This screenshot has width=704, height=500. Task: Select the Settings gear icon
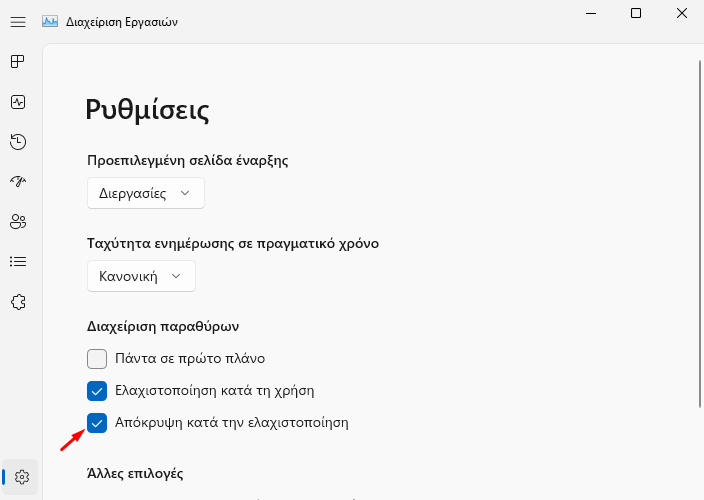[x=22, y=477]
